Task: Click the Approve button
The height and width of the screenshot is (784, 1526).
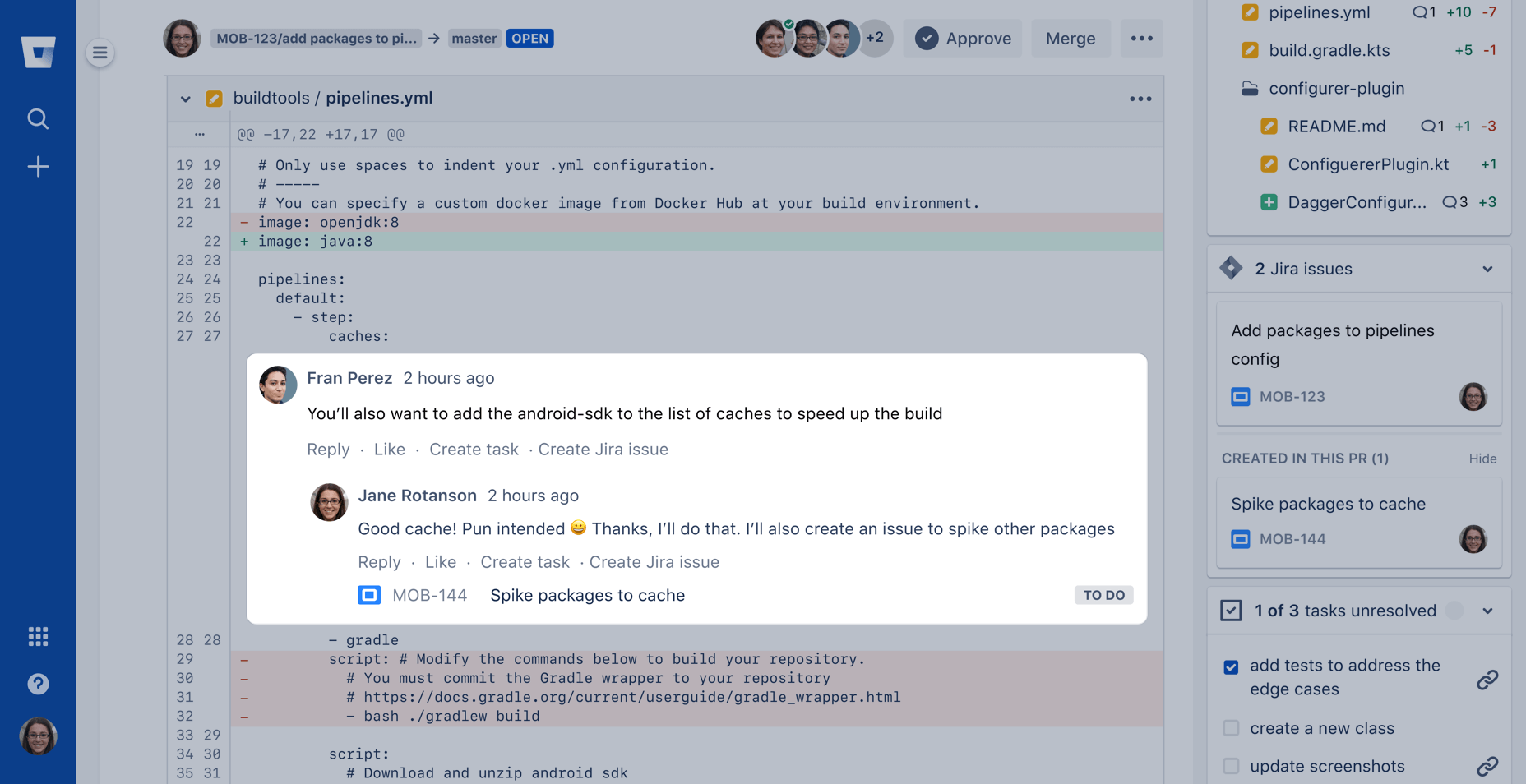Action: [x=962, y=38]
